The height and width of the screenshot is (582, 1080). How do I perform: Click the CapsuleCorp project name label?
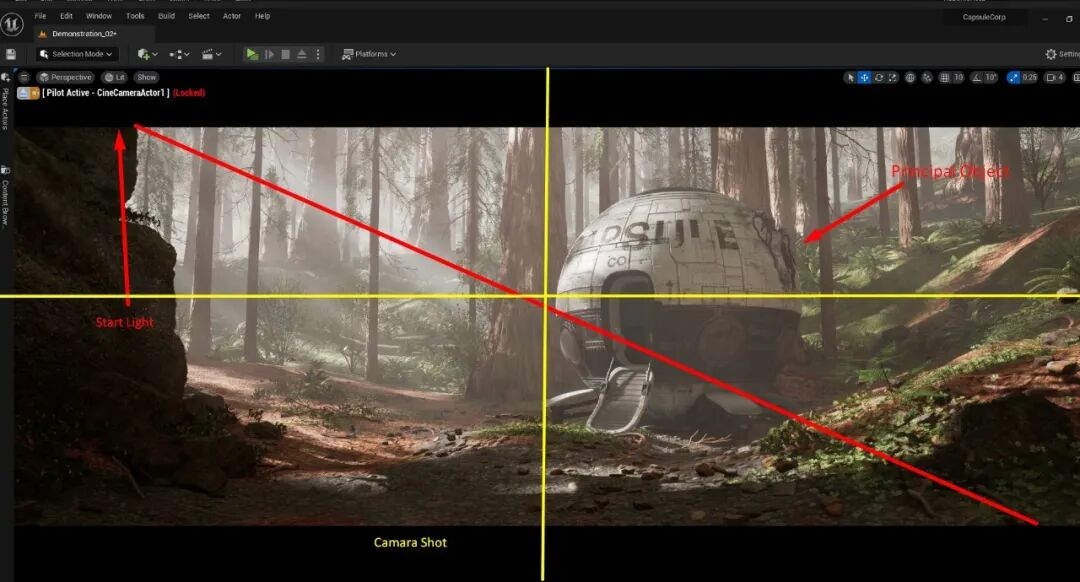point(984,17)
